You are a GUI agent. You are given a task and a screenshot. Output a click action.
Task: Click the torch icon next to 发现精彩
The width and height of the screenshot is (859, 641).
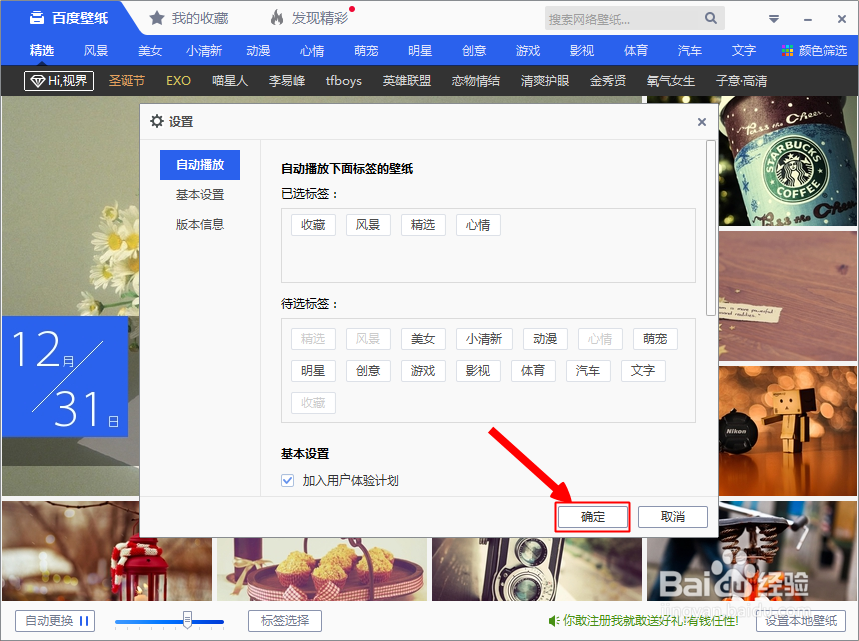(x=275, y=17)
